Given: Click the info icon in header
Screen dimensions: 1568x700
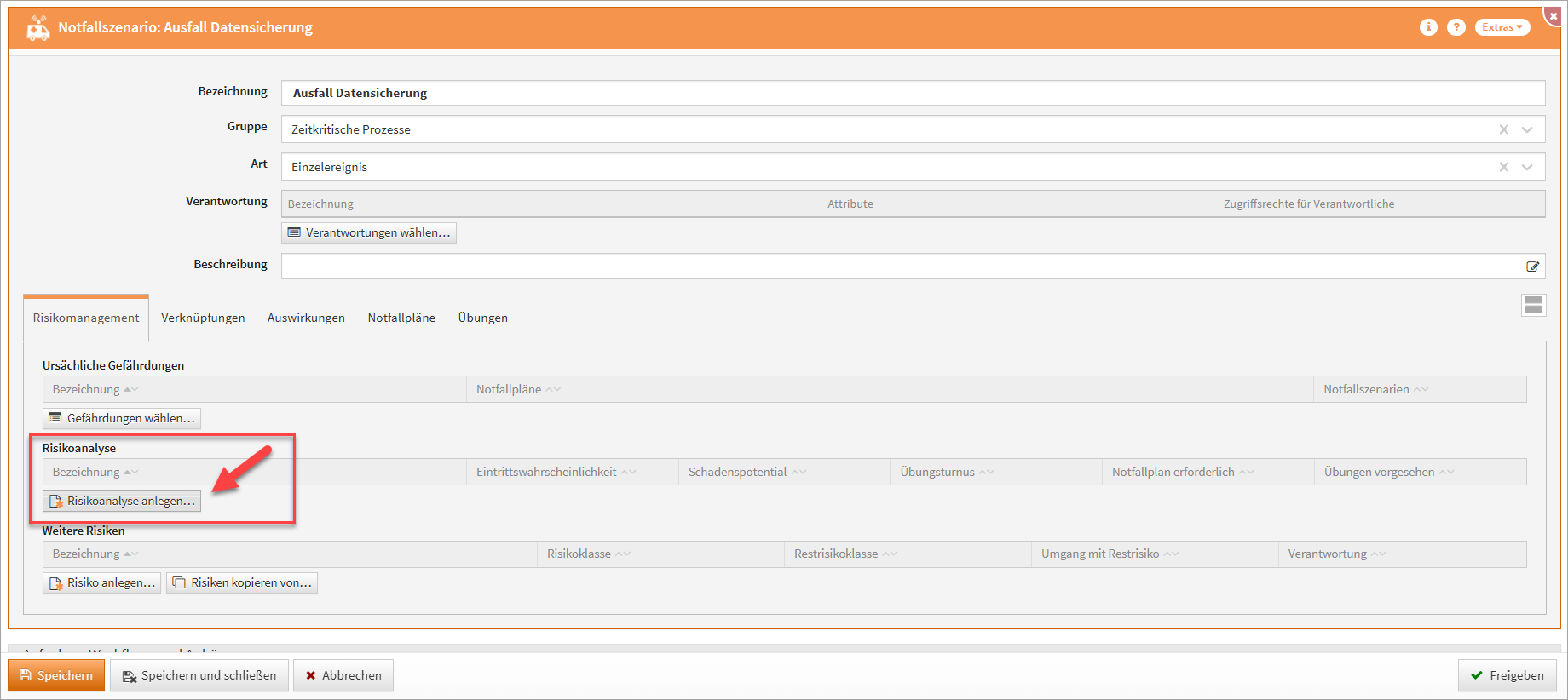Looking at the screenshot, I should coord(1428,27).
